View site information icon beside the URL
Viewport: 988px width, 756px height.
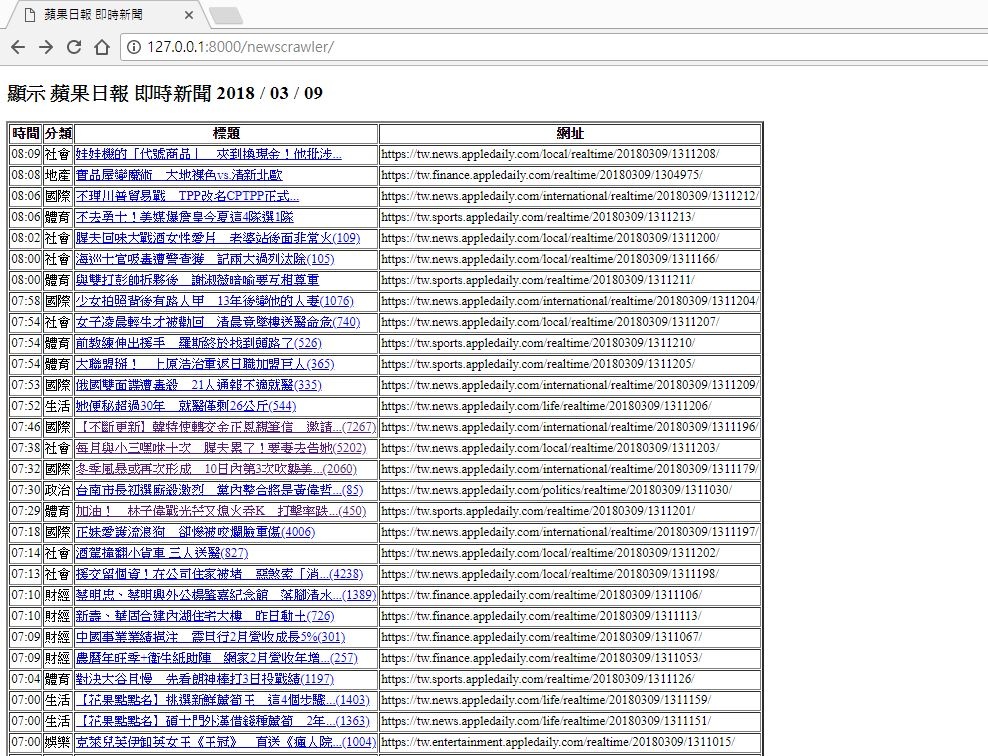point(134,47)
